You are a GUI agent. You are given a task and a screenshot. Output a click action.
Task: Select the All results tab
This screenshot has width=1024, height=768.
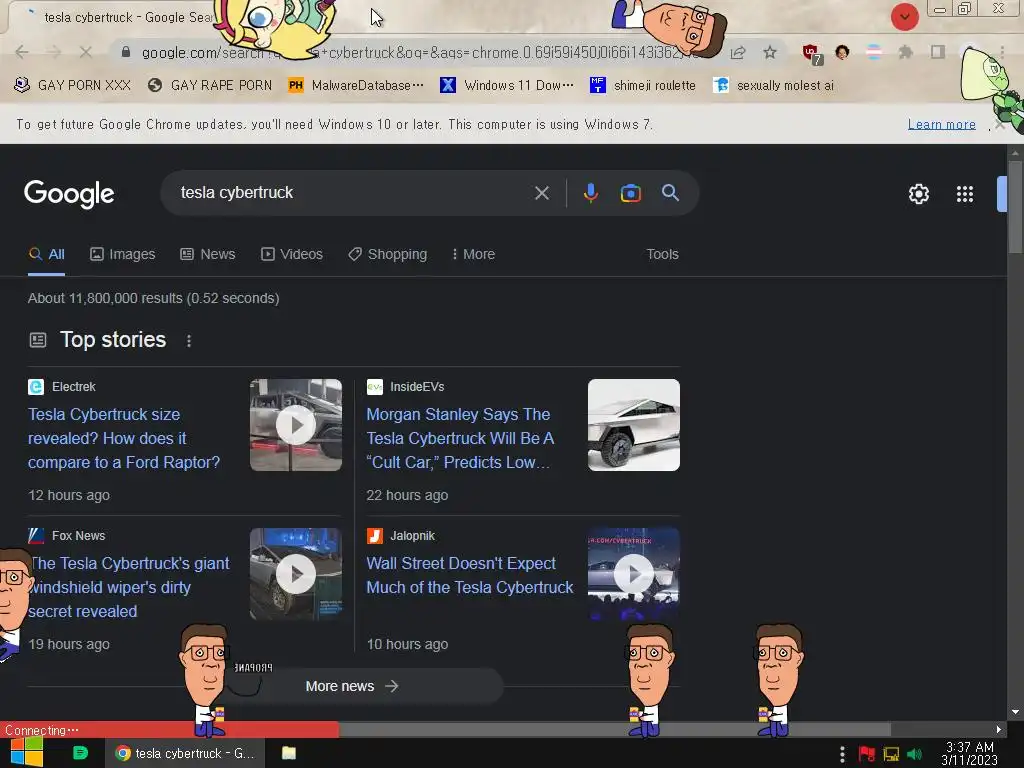[x=46, y=254]
